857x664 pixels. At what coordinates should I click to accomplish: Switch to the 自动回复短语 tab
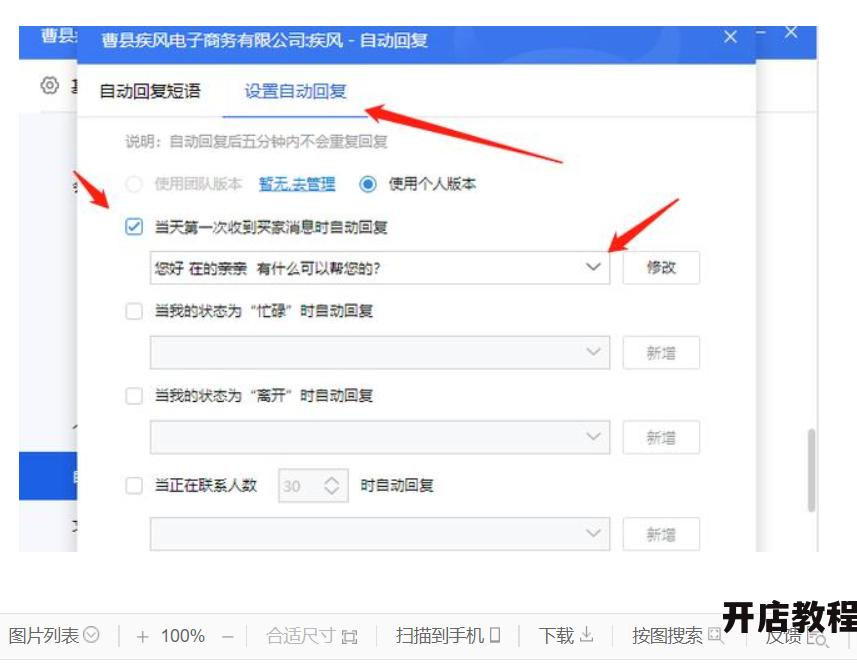[150, 91]
